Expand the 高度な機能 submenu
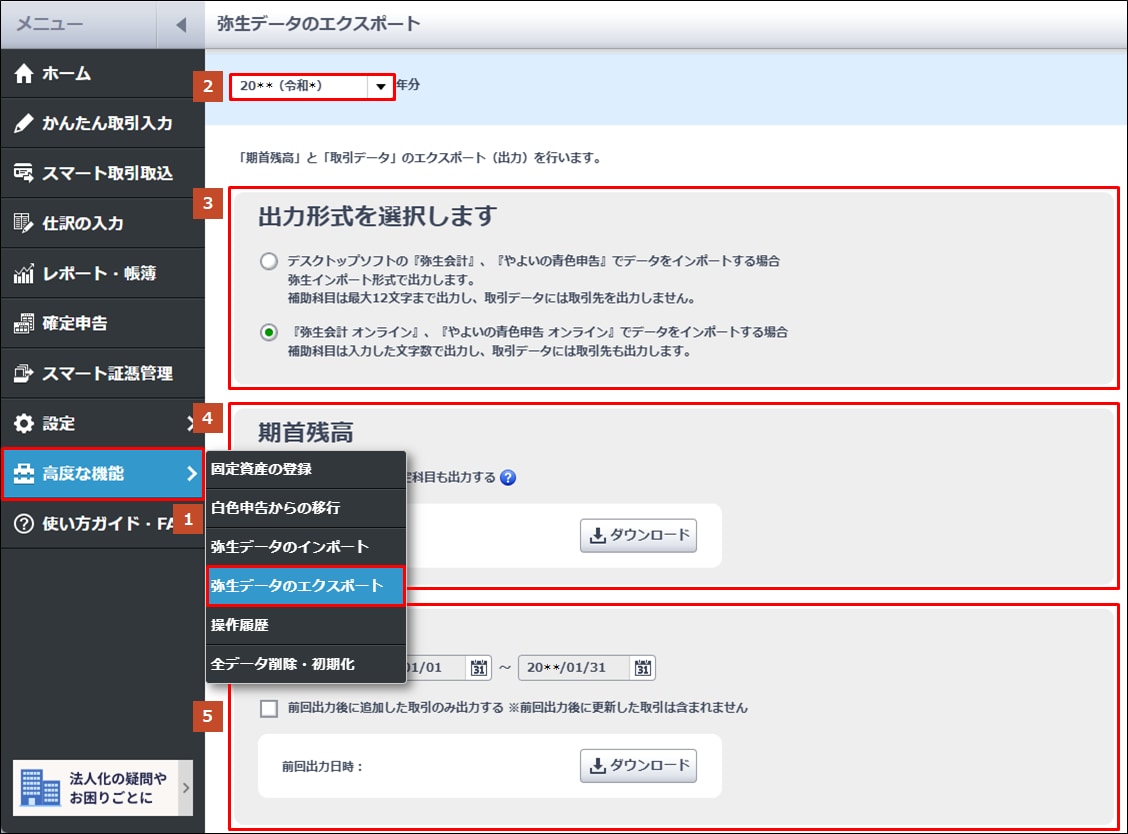The image size is (1128, 834). pos(102,474)
